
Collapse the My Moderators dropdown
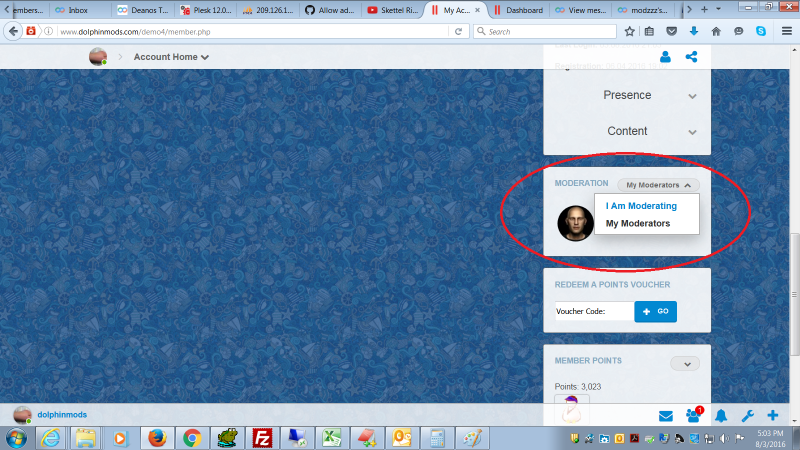click(x=658, y=185)
